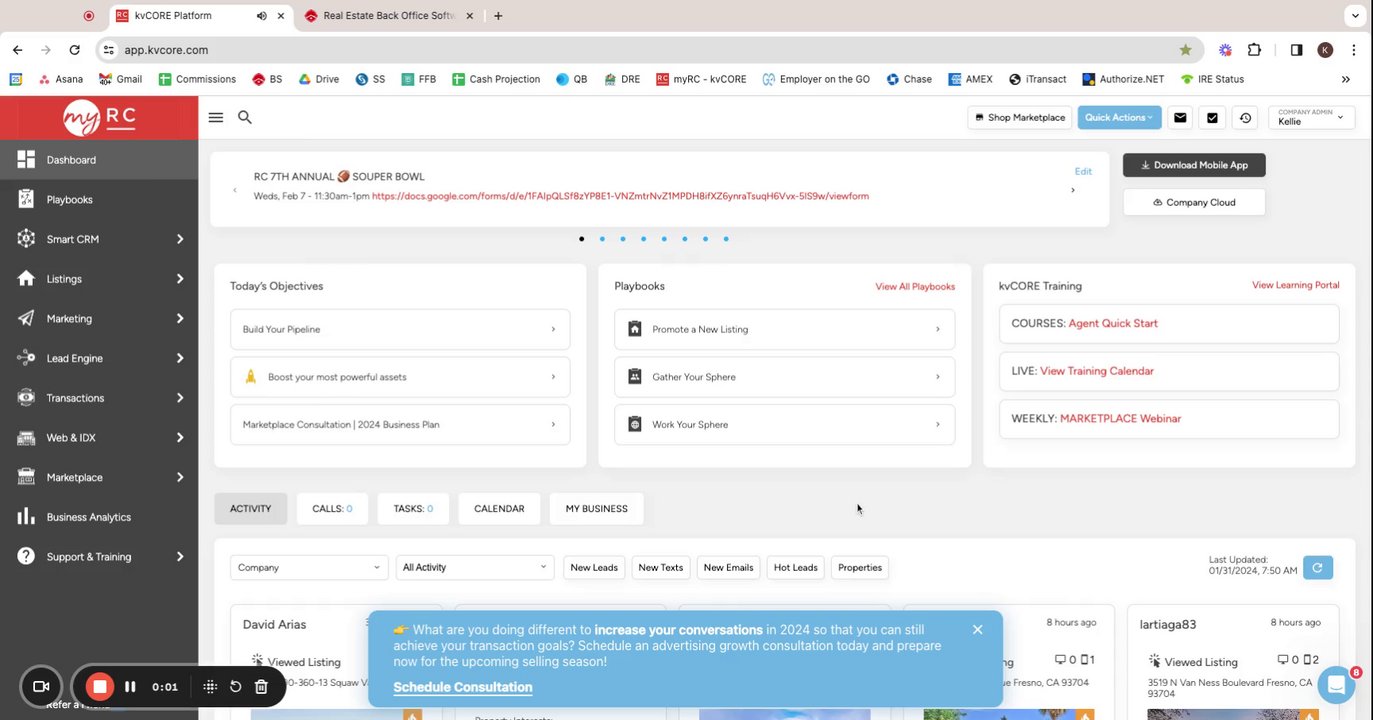Click Edit on the announcement banner

coord(1083,171)
